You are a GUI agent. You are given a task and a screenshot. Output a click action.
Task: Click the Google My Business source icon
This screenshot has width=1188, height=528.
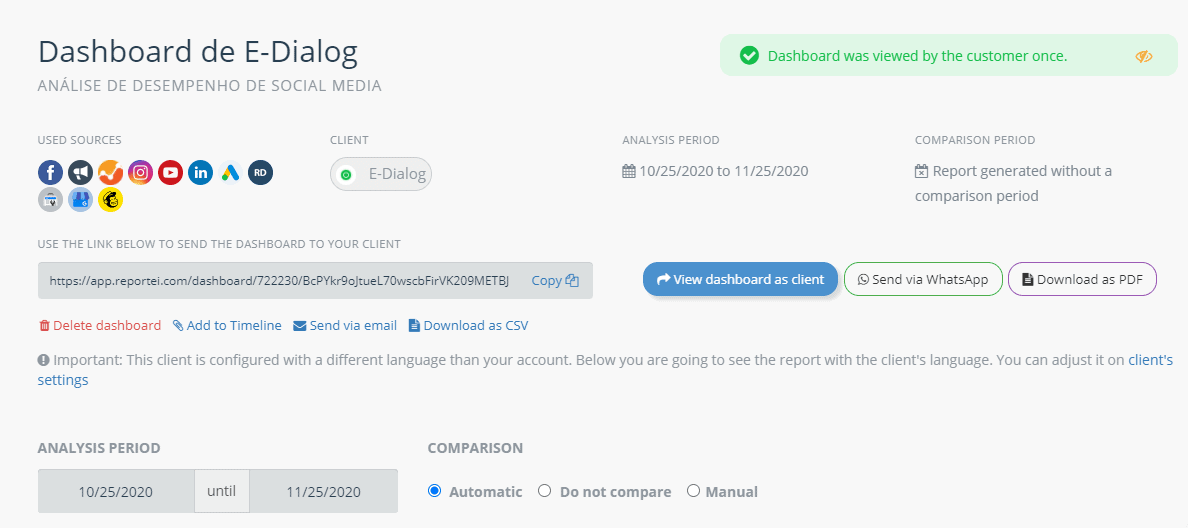(x=80, y=200)
